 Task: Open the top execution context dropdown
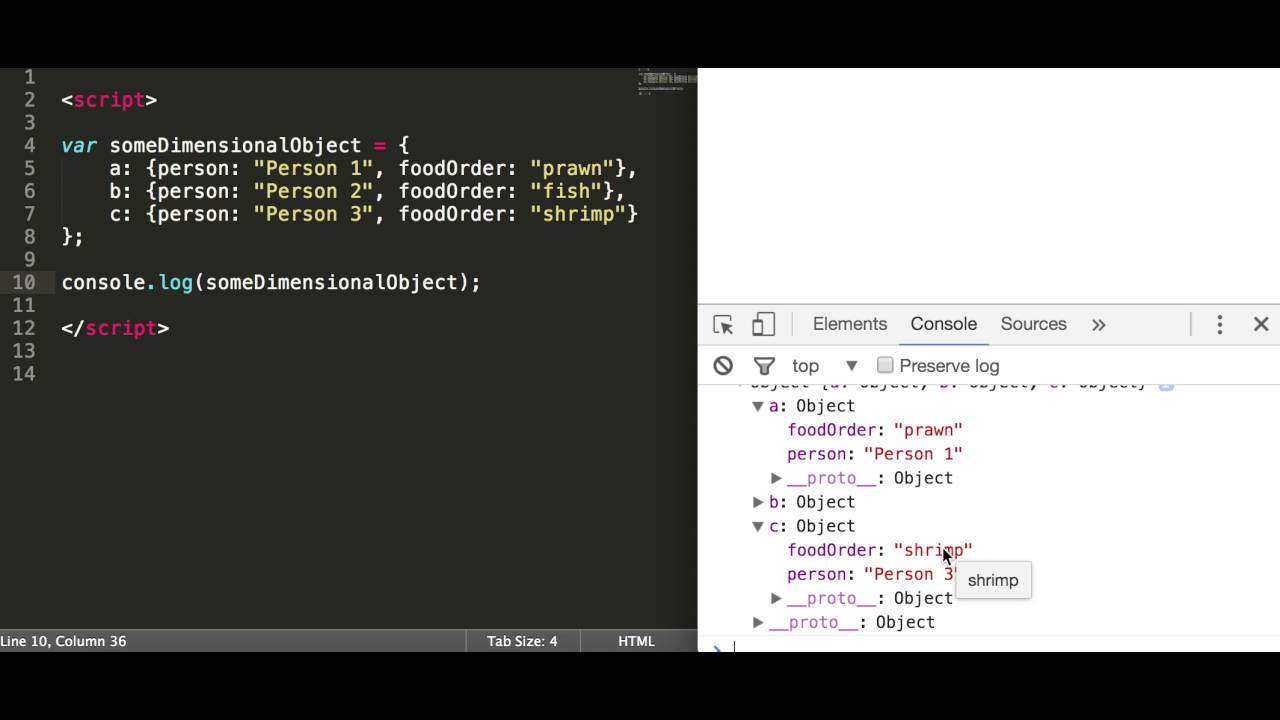825,366
